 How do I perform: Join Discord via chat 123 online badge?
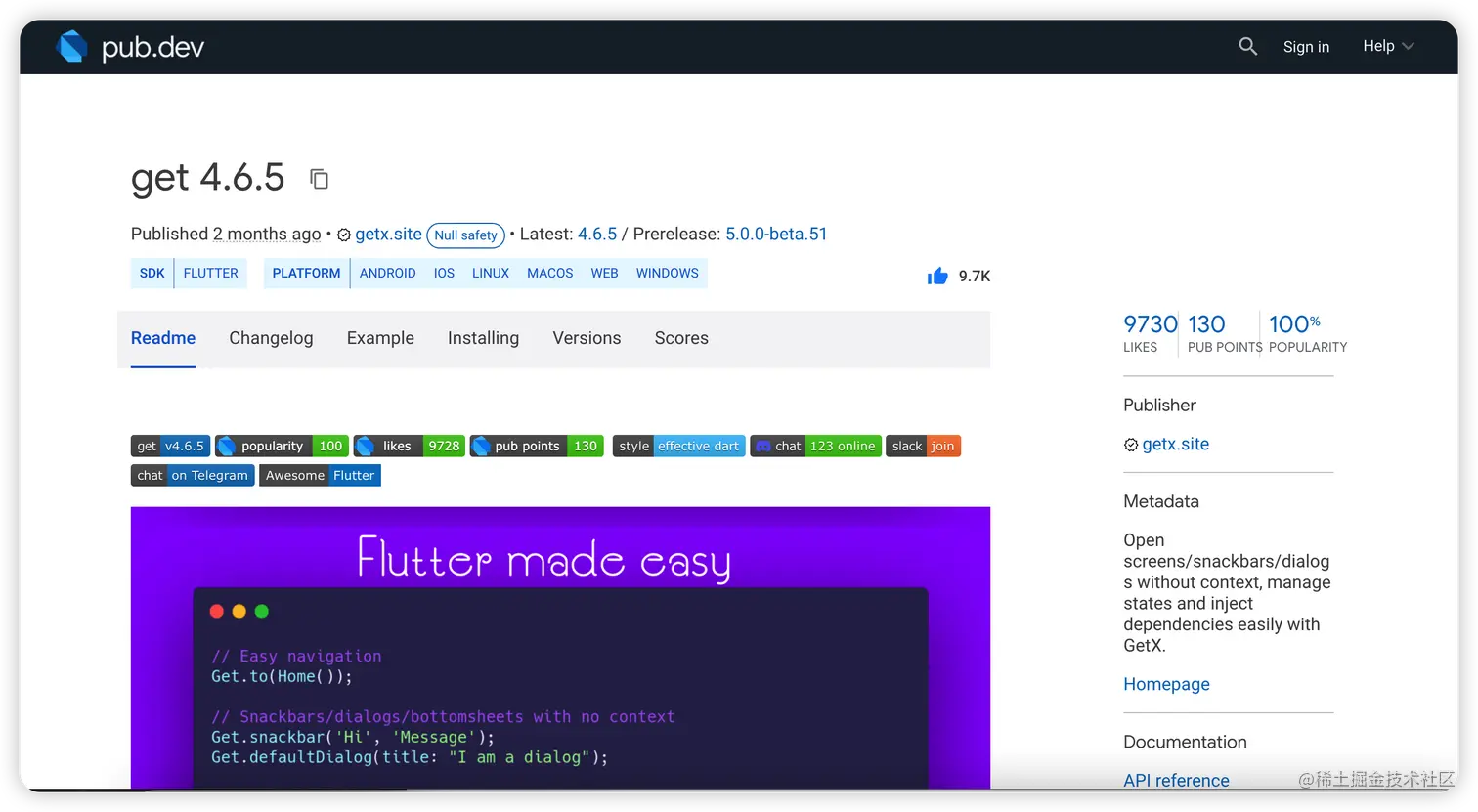pyautogui.click(x=815, y=447)
